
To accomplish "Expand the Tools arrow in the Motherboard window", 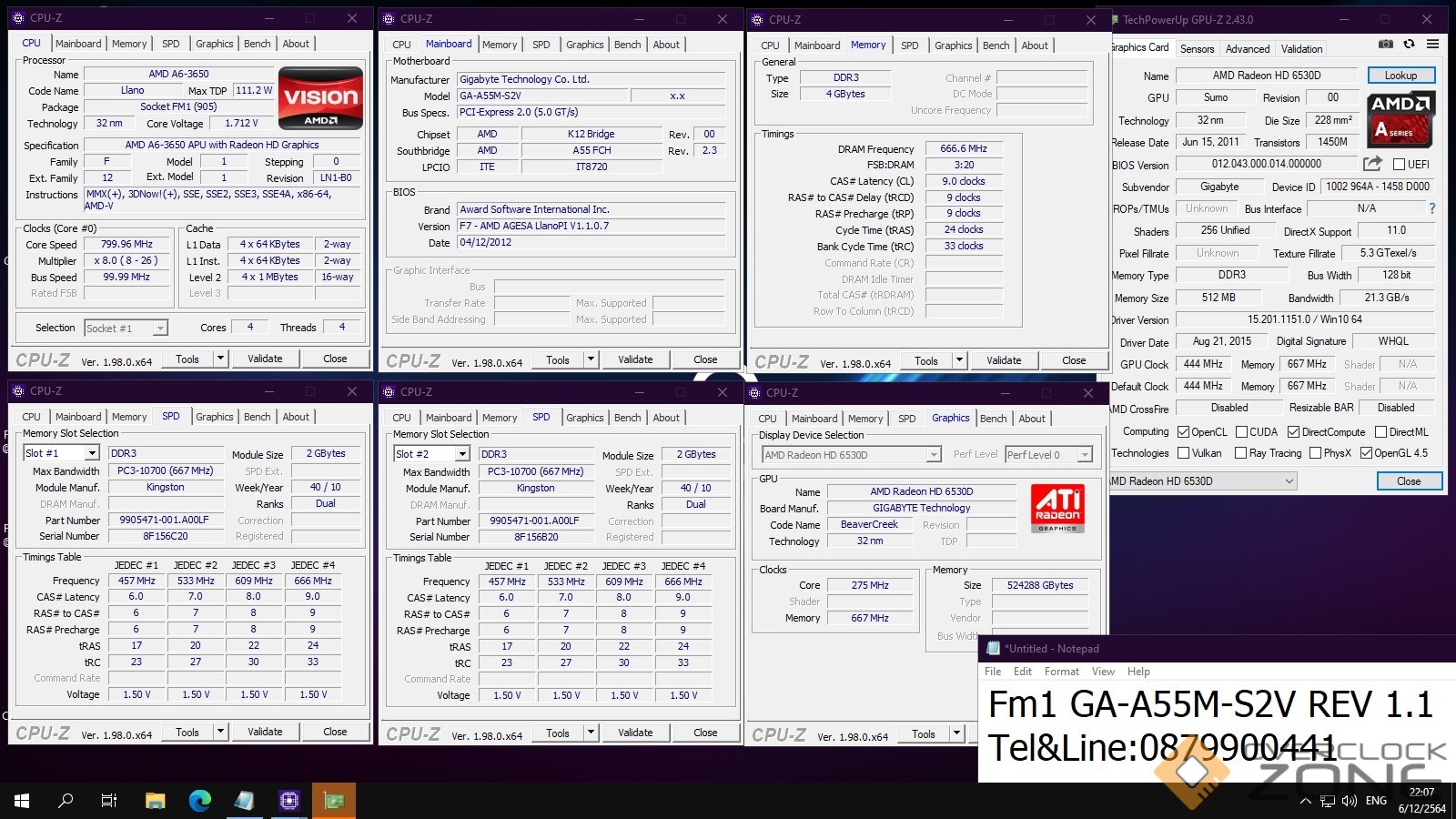I will [591, 359].
